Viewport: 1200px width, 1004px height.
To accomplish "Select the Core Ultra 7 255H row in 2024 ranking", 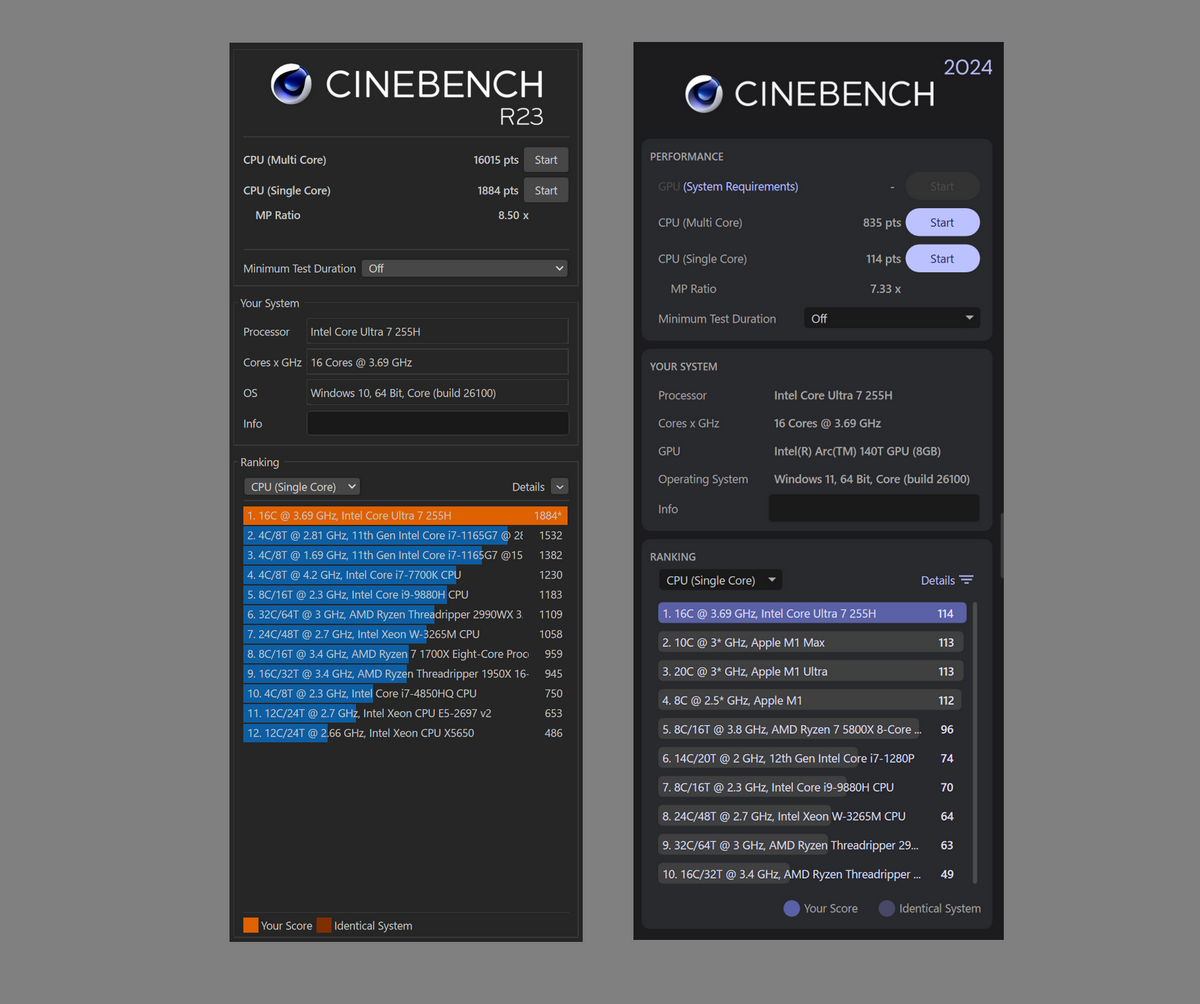I will (812, 613).
